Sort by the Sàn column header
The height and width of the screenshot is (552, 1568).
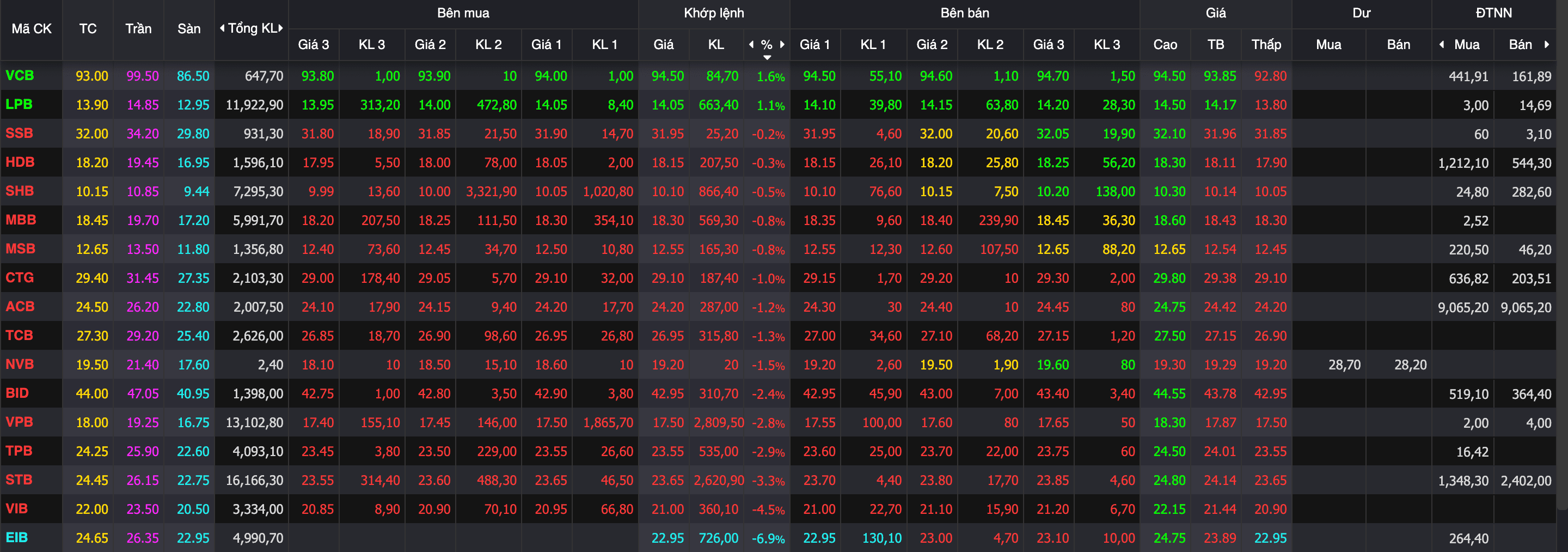[x=189, y=29]
